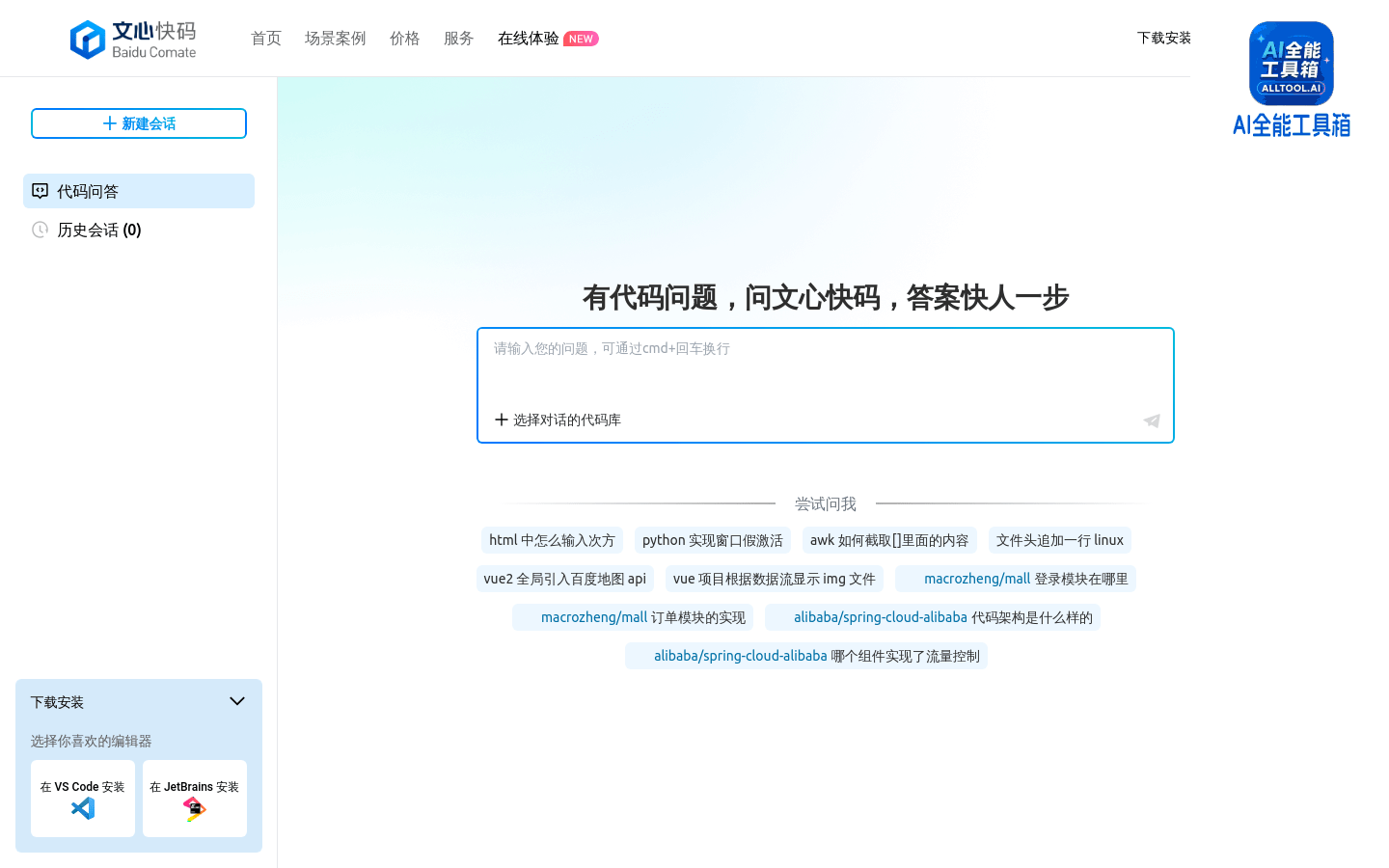1389x868 pixels.
Task: Pick suggestion 'vue 项目根据数据流显示 img 文件'
Action: (775, 579)
